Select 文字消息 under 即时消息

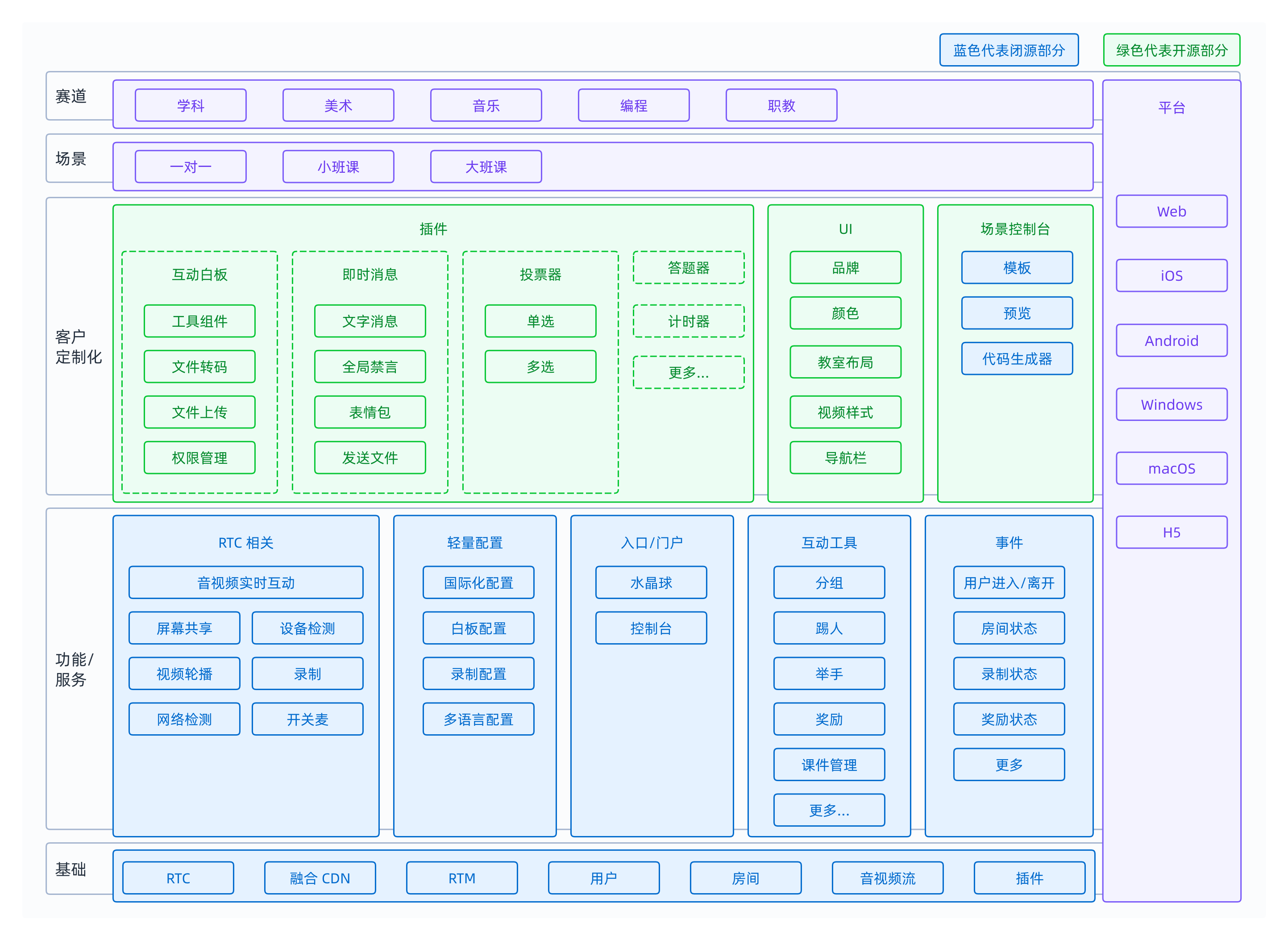(370, 321)
